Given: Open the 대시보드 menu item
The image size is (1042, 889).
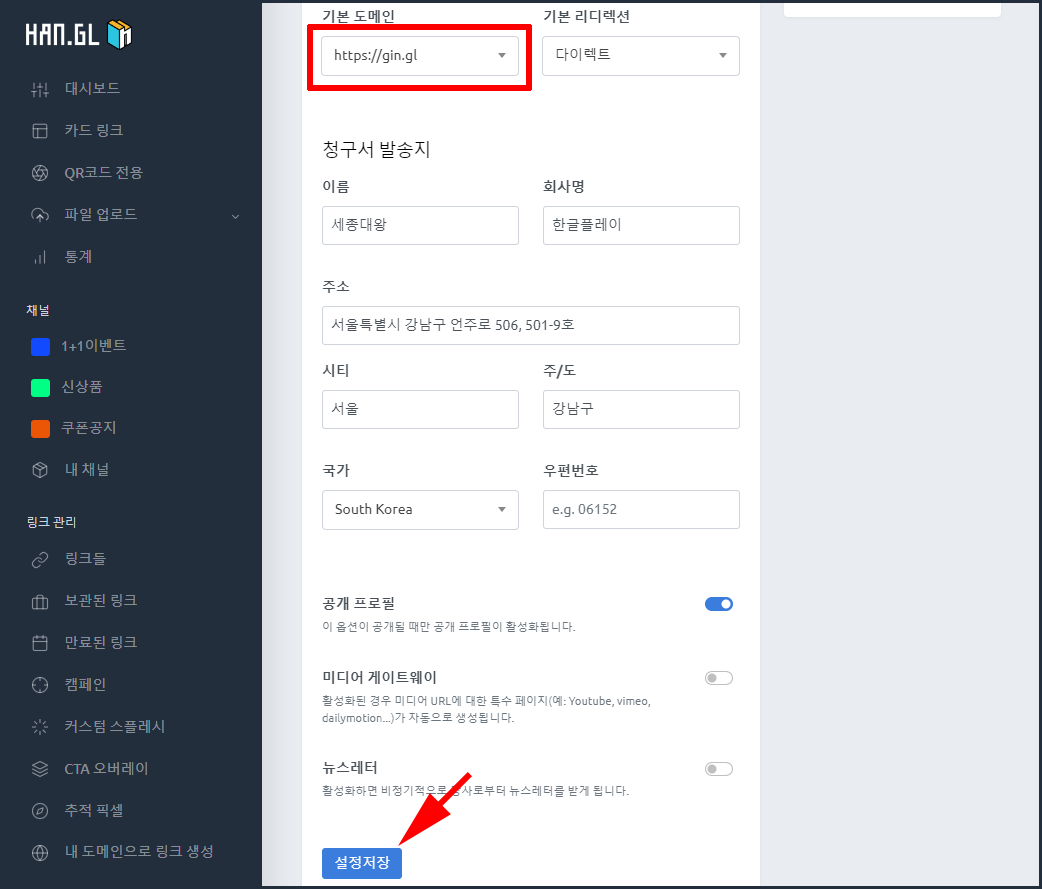Looking at the screenshot, I should [92, 88].
